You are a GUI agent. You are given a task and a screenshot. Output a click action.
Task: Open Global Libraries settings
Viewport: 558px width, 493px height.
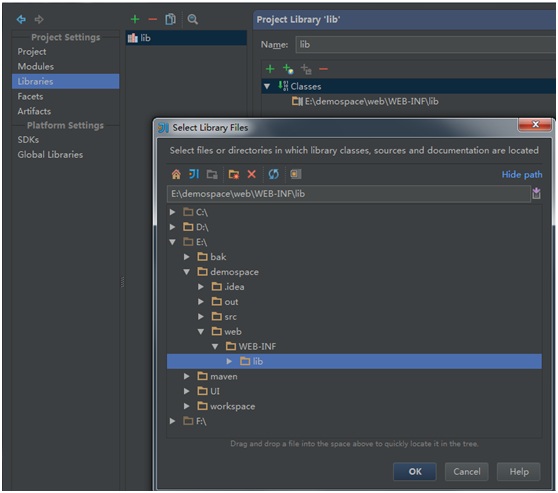50,155
